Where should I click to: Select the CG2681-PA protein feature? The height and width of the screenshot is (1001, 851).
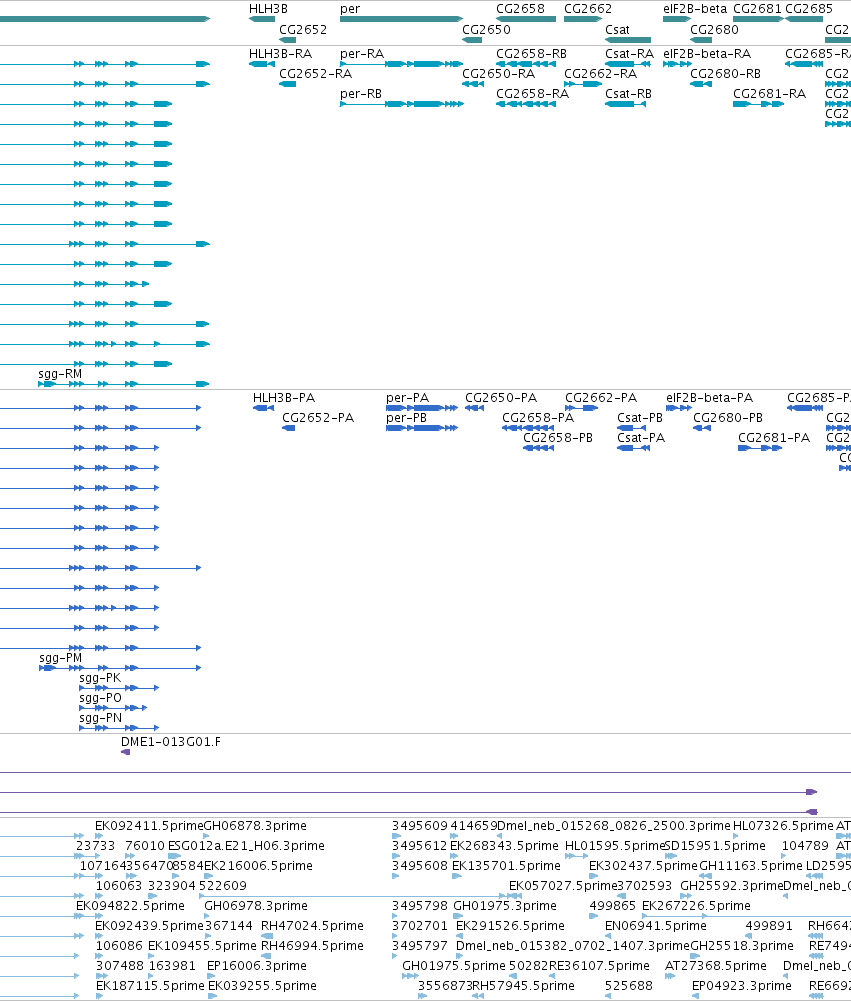[760, 448]
